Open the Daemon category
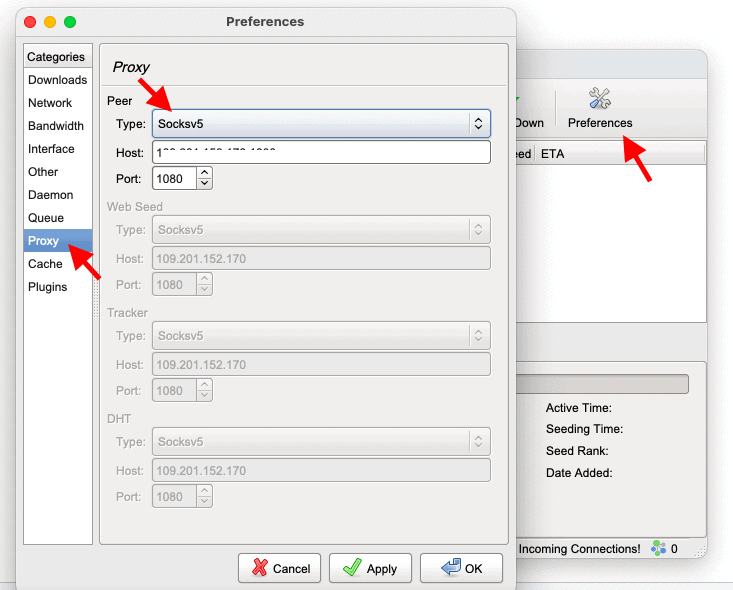This screenshot has width=733, height=590. tap(57, 194)
